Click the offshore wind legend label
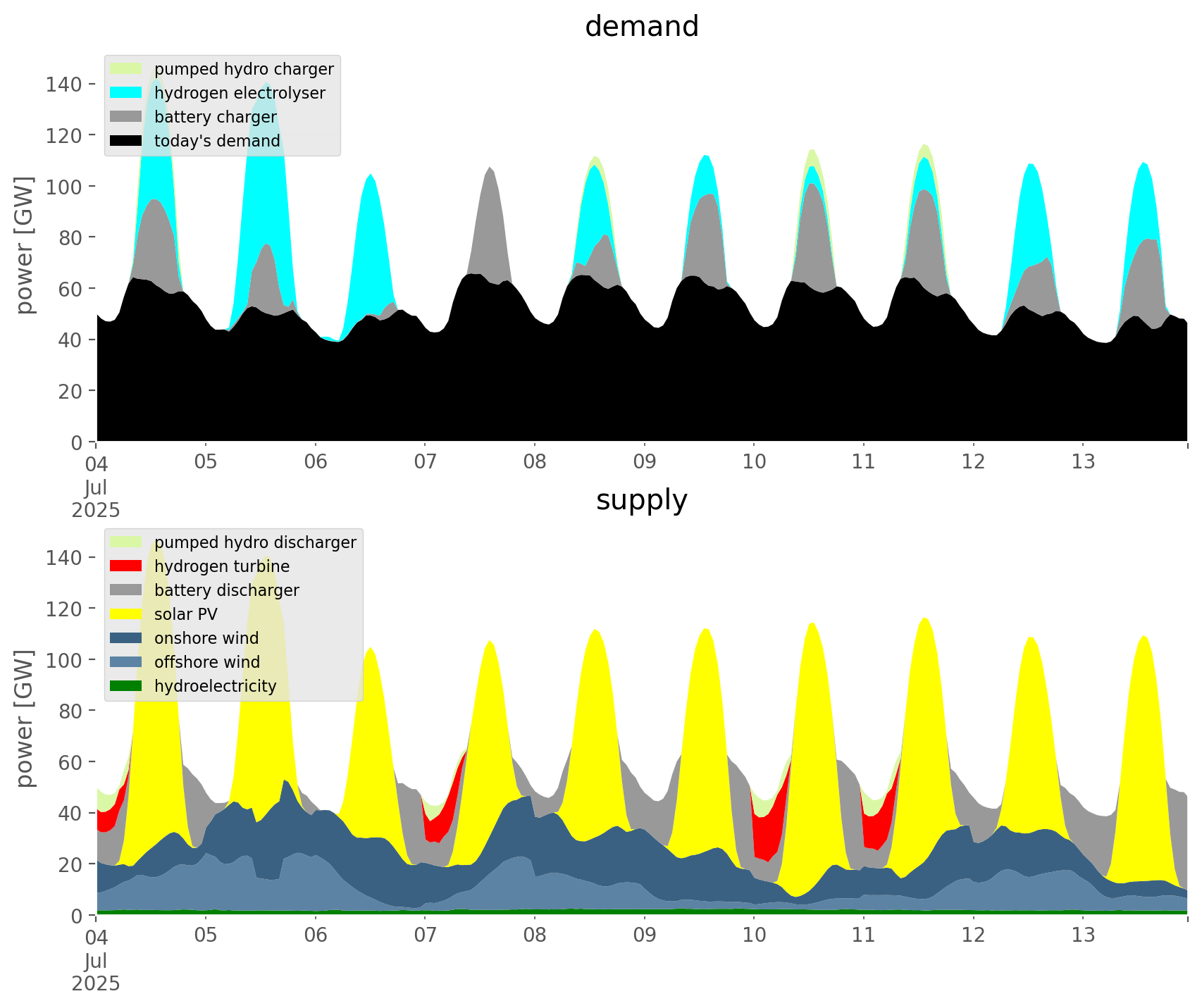The image size is (1202, 1008). tap(207, 662)
